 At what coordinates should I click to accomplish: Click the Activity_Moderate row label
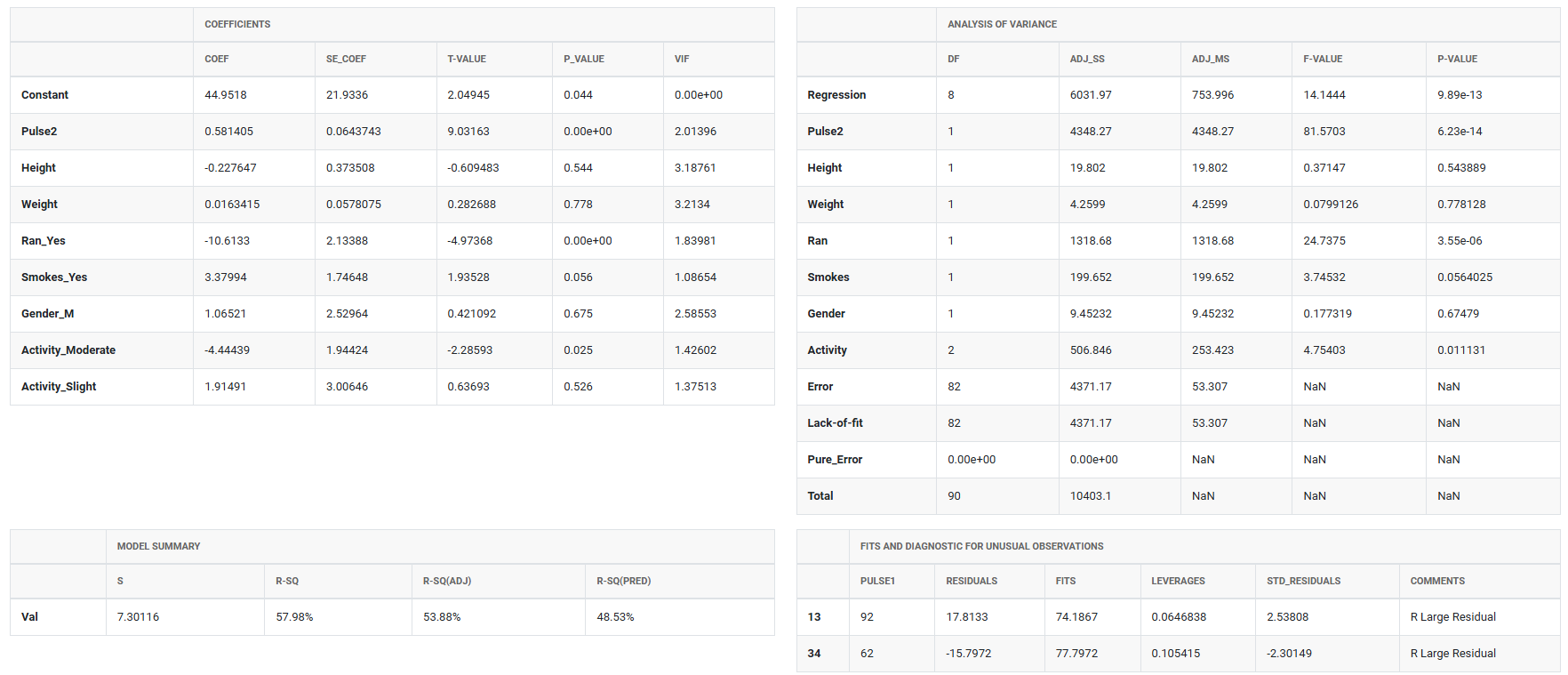(68, 350)
